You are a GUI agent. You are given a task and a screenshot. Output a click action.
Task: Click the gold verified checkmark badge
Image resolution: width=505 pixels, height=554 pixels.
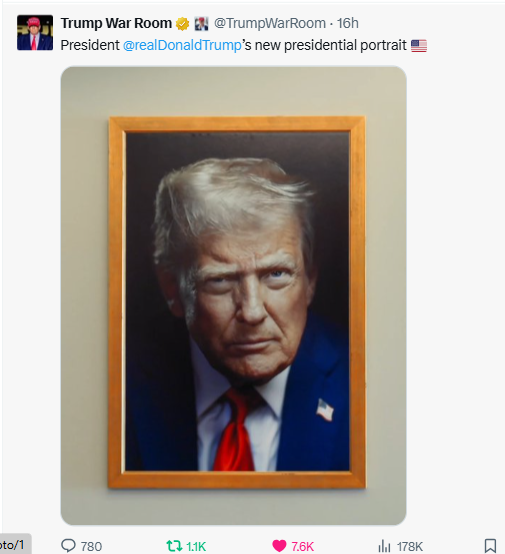point(182,24)
